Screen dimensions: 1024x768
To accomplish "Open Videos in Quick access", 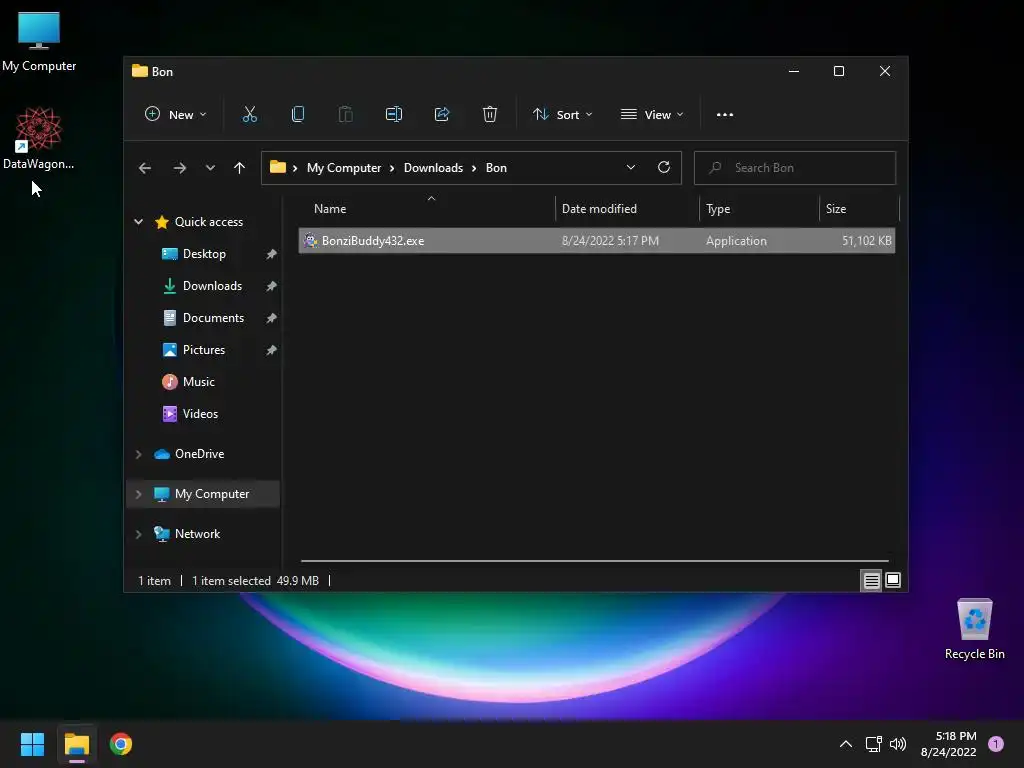I will pos(200,414).
